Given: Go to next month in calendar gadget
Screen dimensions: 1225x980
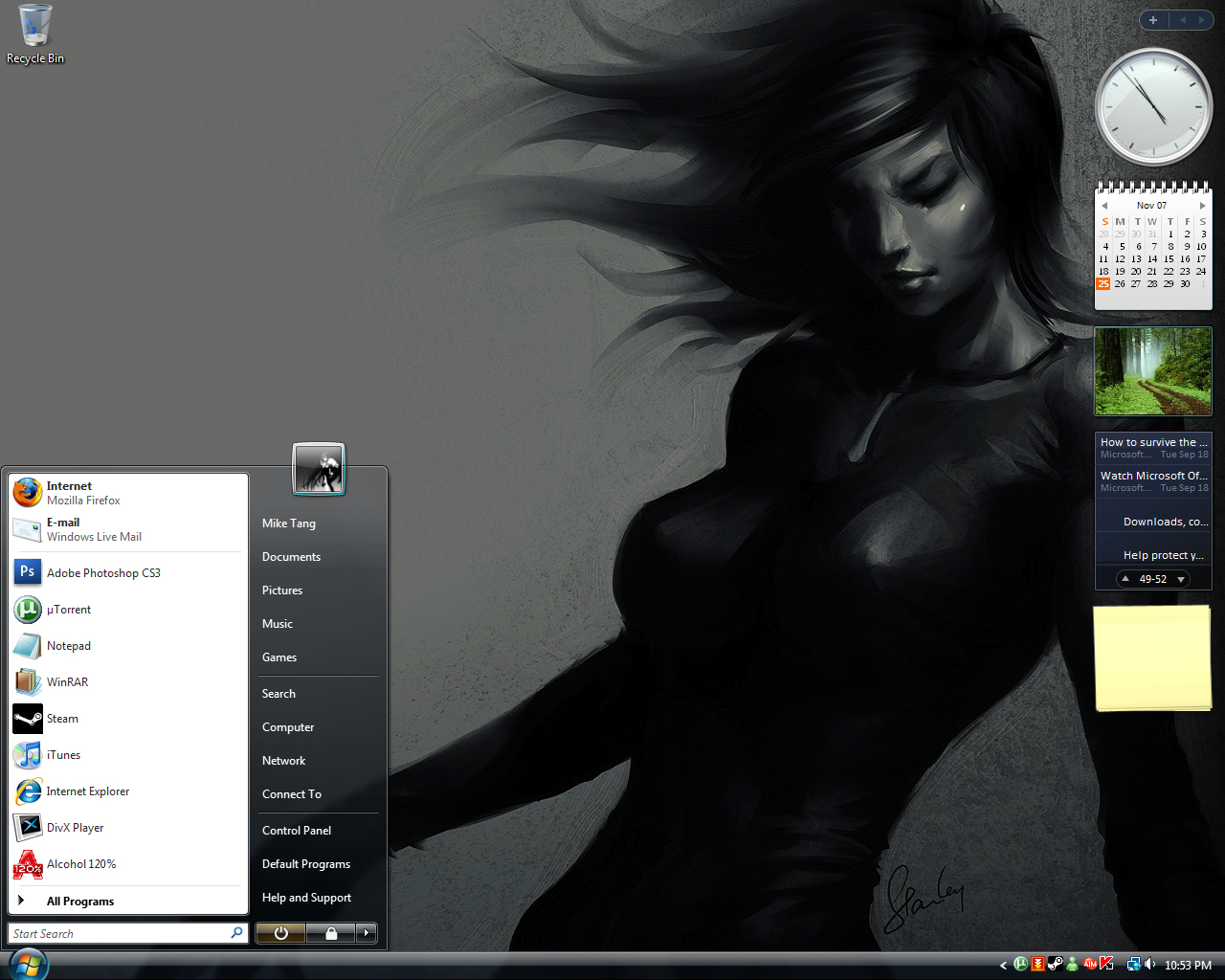Looking at the screenshot, I should [x=1202, y=206].
